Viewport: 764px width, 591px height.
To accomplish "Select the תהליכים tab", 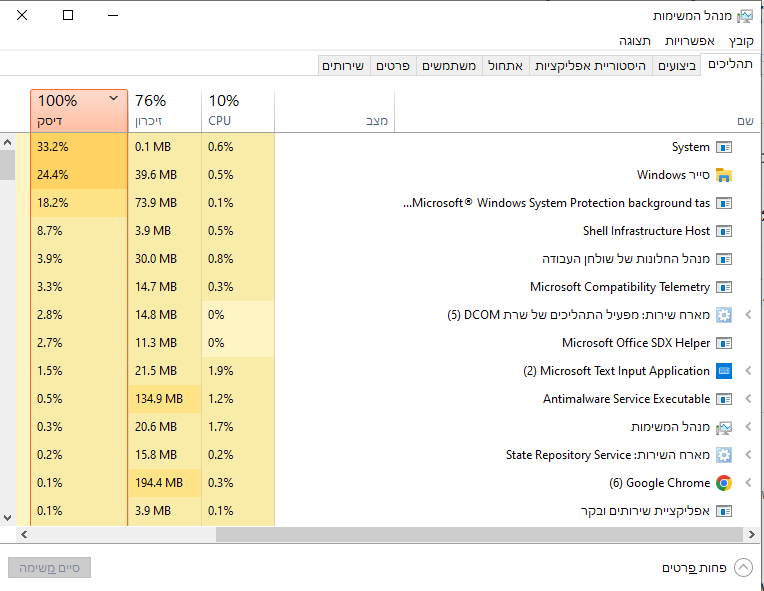I will coord(730,64).
